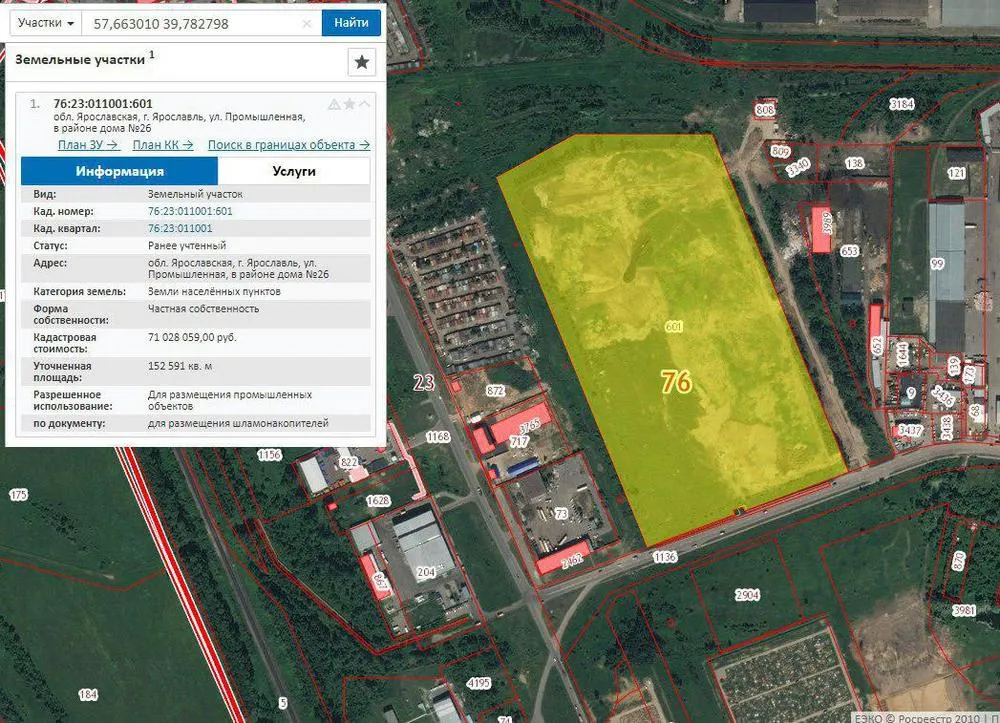Open favorites with the star button
The width and height of the screenshot is (1000, 723).
click(362, 62)
